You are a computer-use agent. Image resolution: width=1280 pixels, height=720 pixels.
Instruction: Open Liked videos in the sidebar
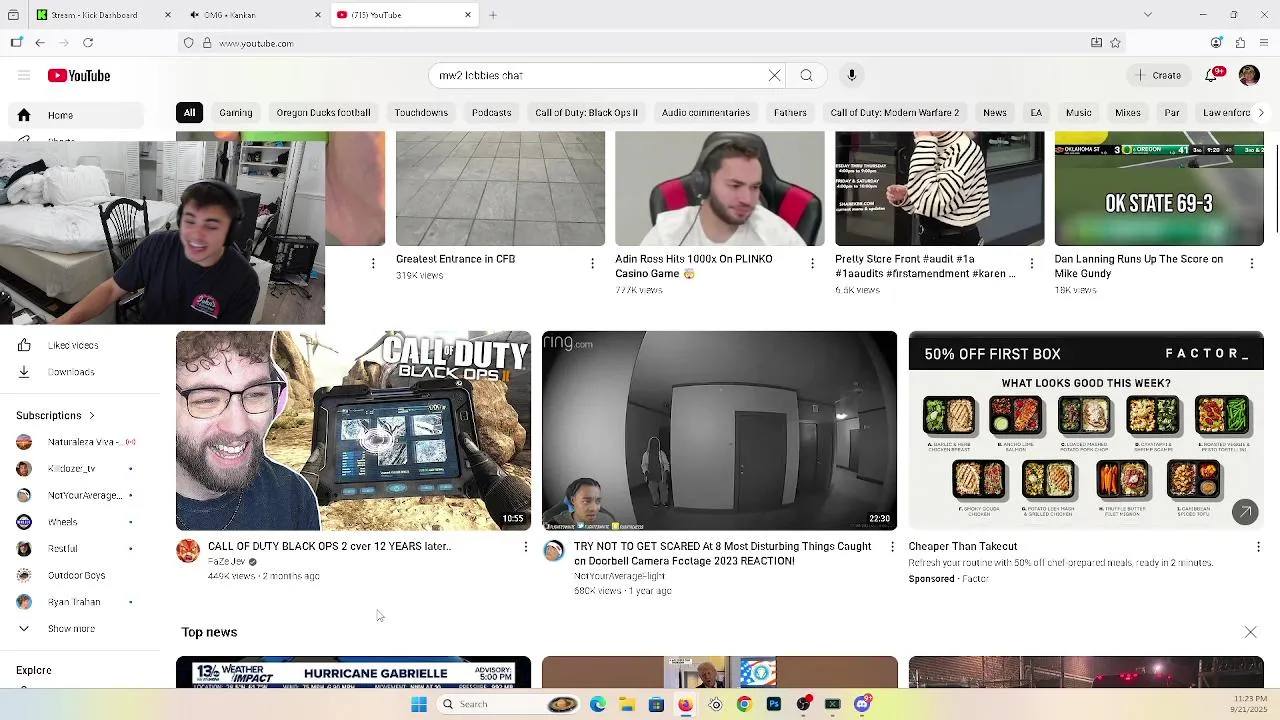pyautogui.click(x=72, y=345)
